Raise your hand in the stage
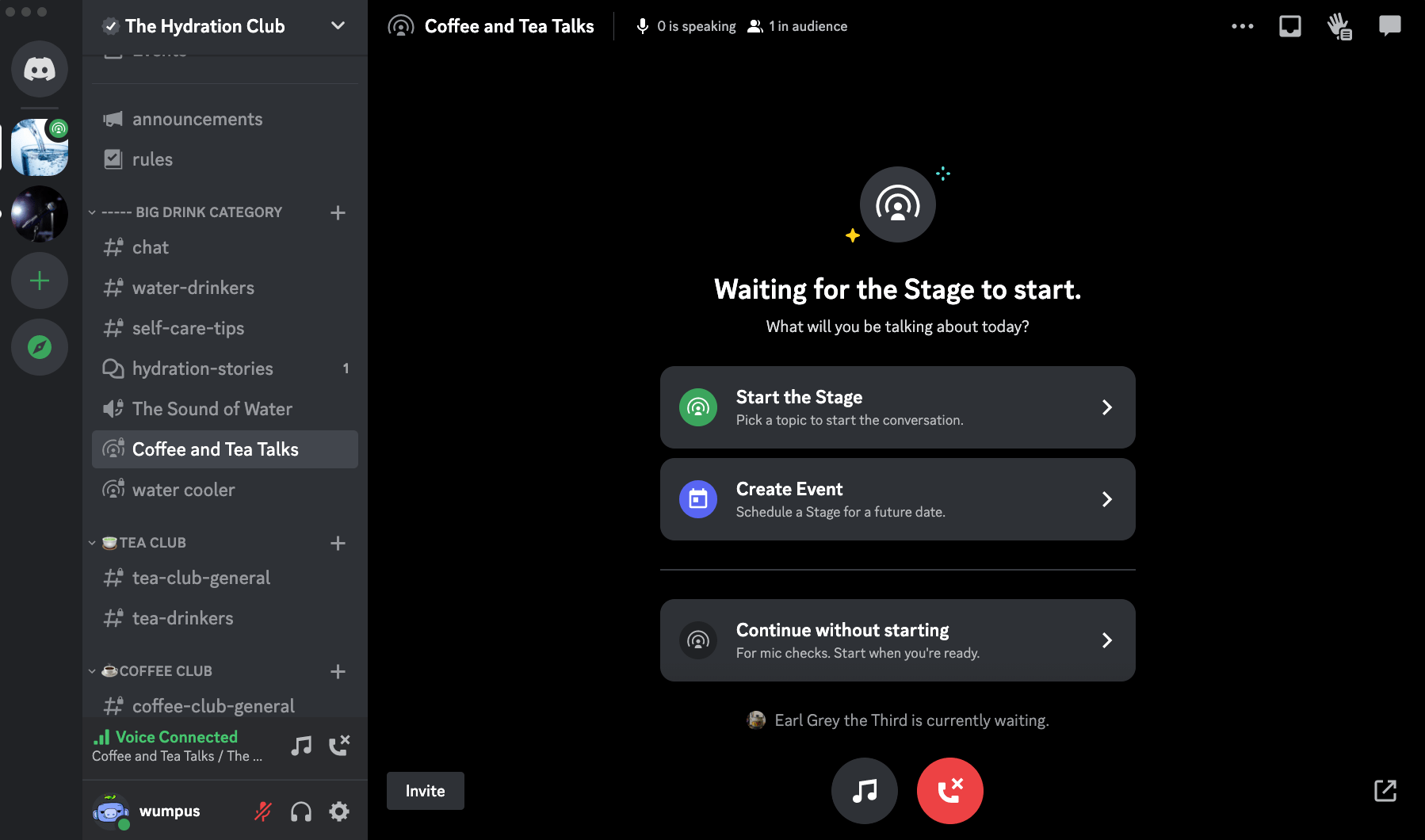1425x840 pixels. tap(1340, 25)
